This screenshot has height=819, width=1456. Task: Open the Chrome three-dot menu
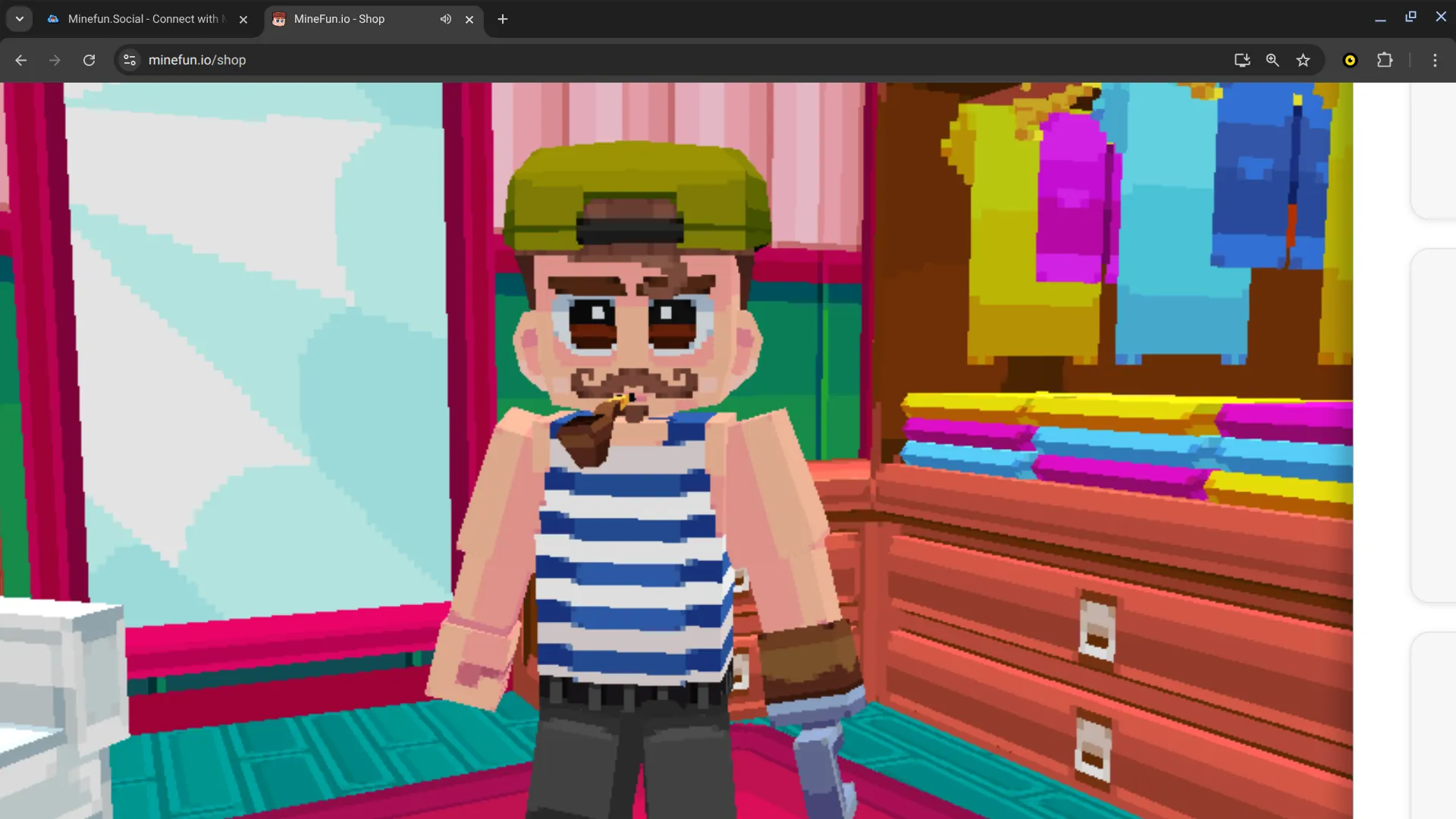pyautogui.click(x=1435, y=60)
